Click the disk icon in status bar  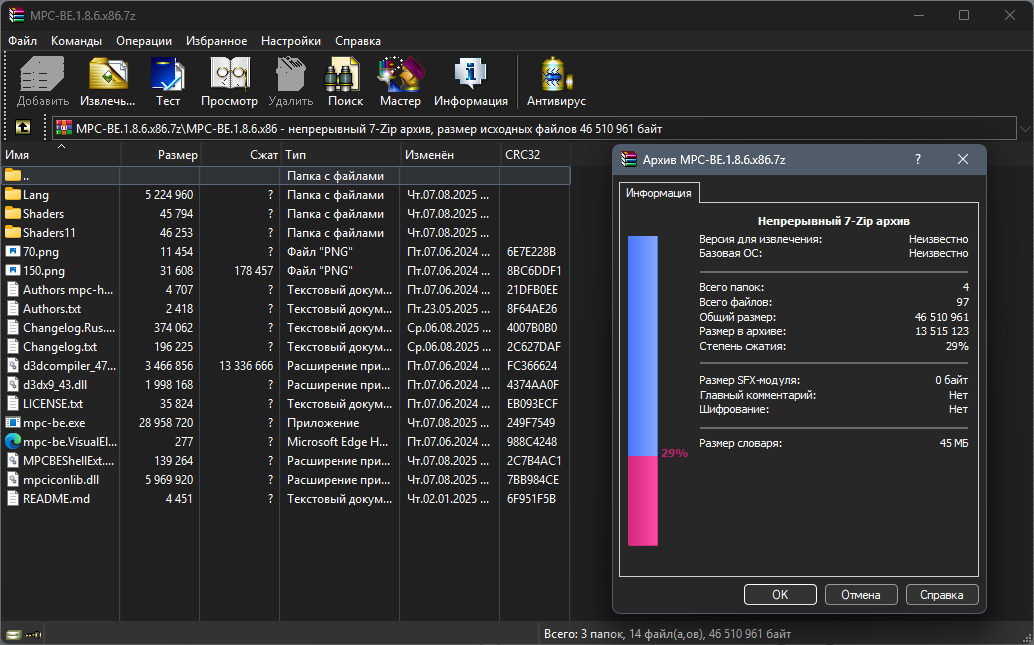tap(13, 634)
